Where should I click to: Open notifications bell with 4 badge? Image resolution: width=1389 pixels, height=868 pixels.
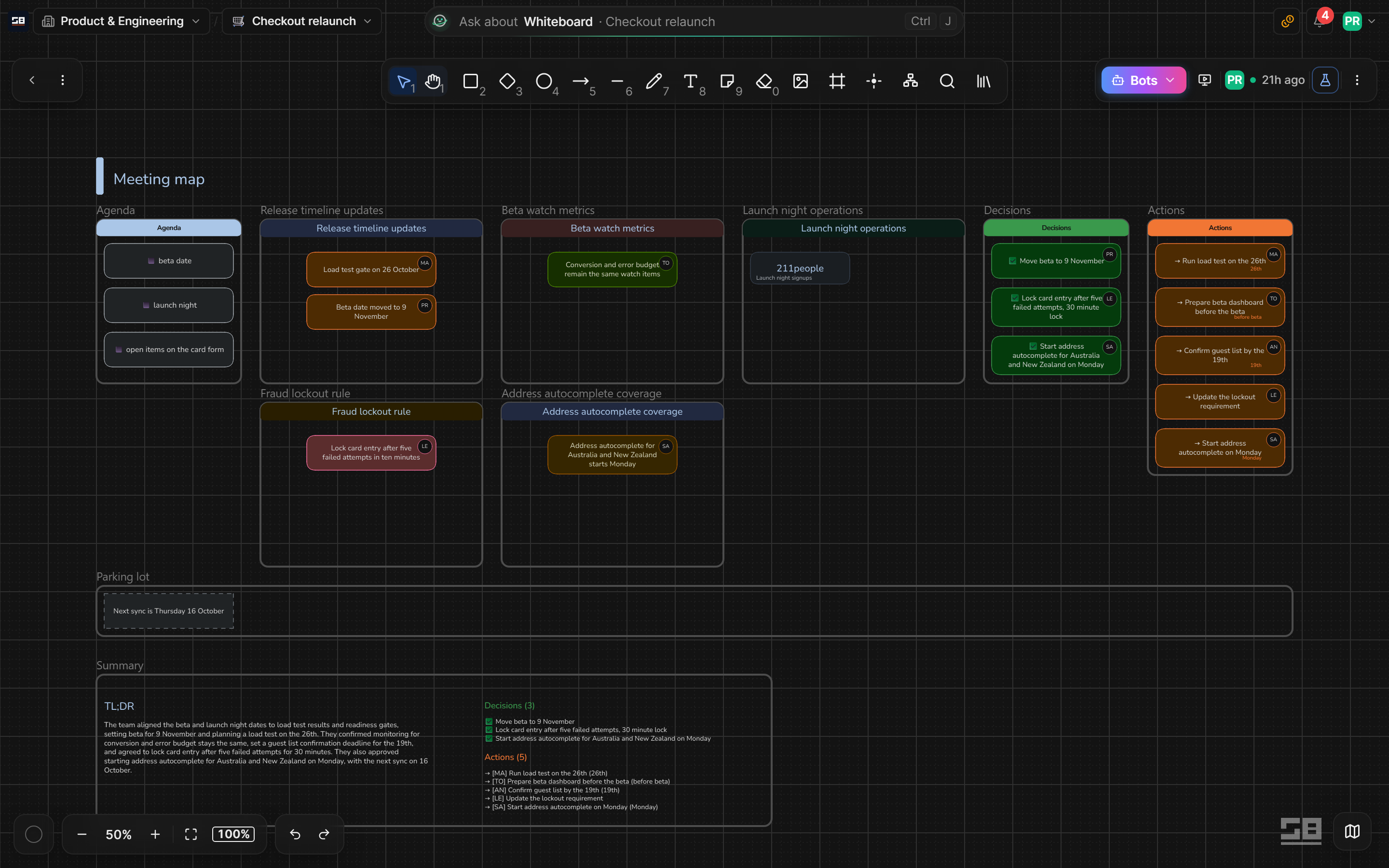click(x=1320, y=21)
